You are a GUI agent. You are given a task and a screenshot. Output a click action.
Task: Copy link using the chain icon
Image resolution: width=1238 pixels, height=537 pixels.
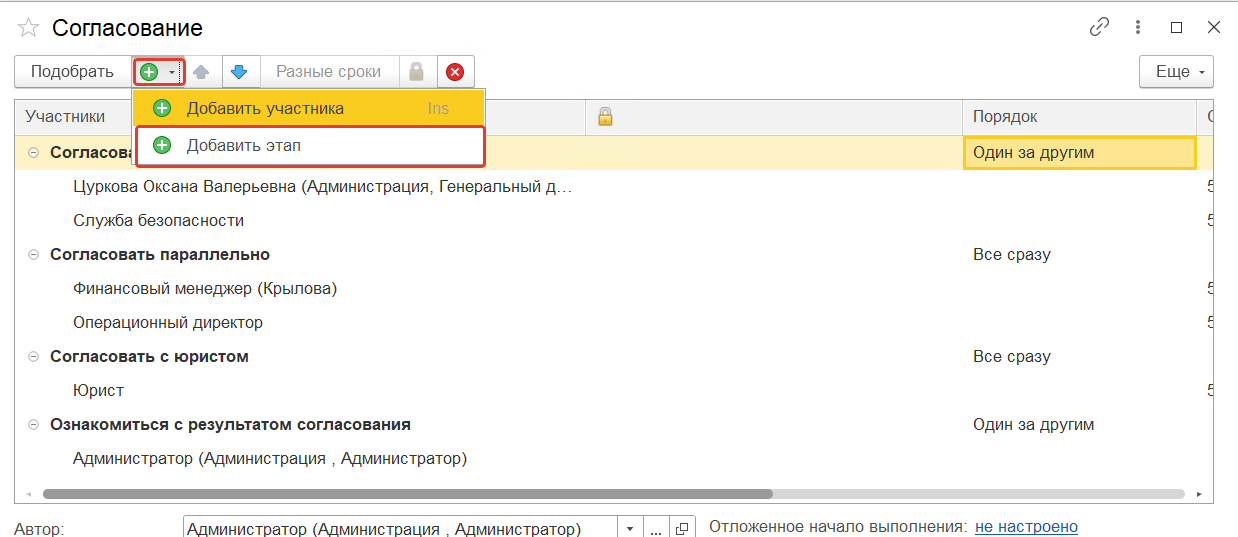[1099, 28]
